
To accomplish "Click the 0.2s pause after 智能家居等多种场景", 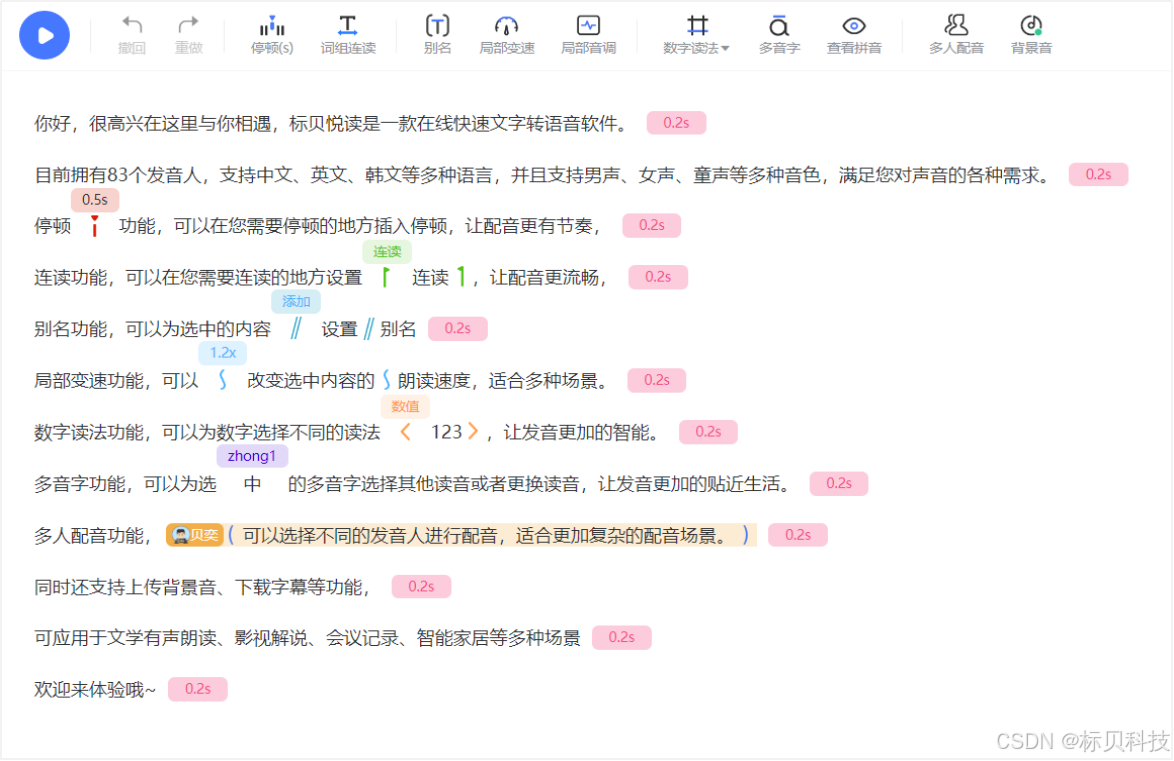I will 621,638.
